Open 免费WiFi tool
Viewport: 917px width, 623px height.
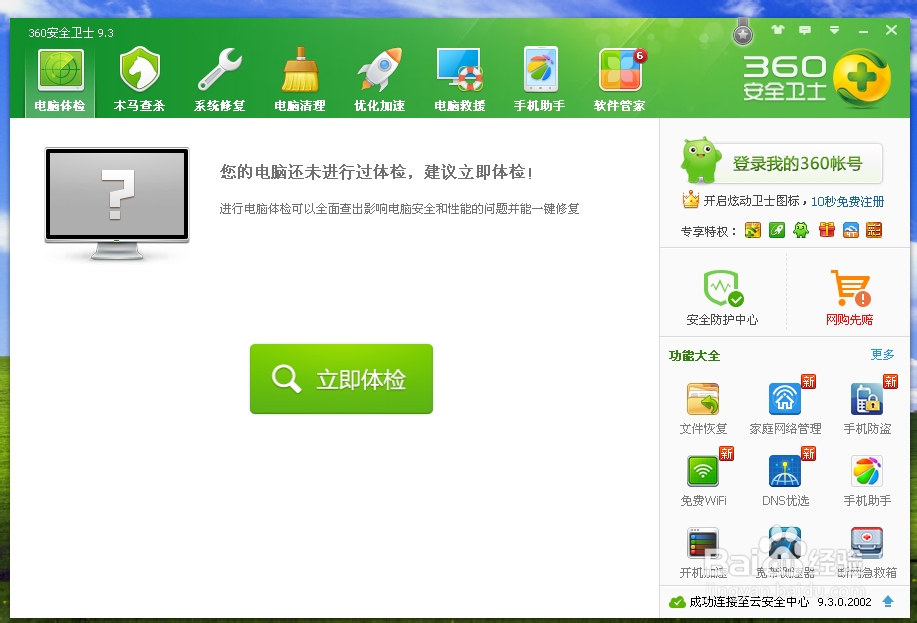pyautogui.click(x=703, y=480)
